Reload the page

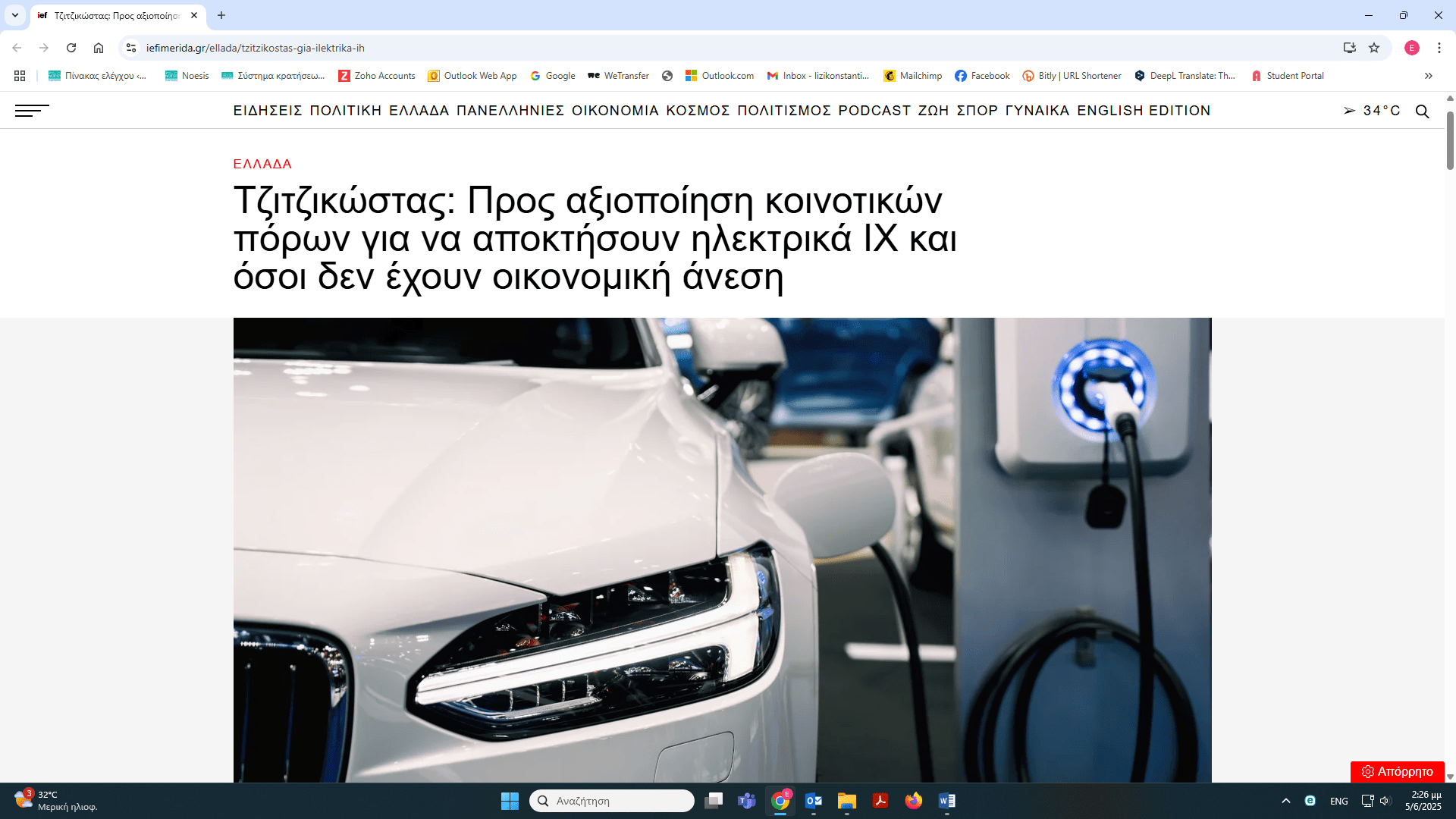click(71, 48)
